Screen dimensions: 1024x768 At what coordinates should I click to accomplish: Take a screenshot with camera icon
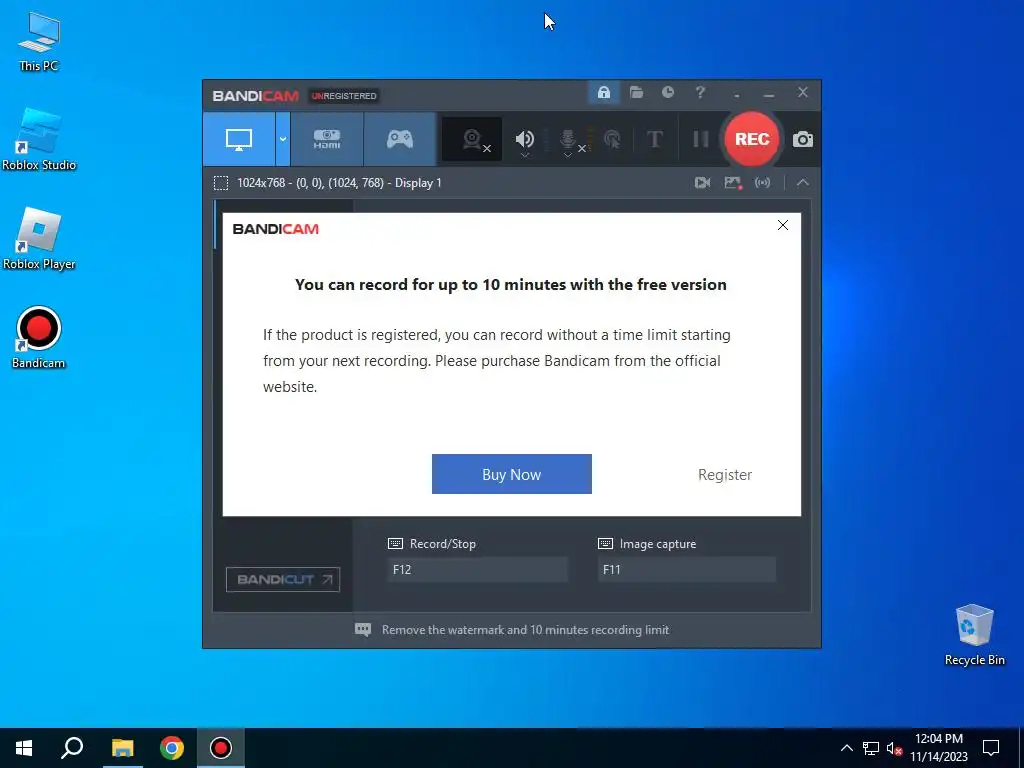803,139
